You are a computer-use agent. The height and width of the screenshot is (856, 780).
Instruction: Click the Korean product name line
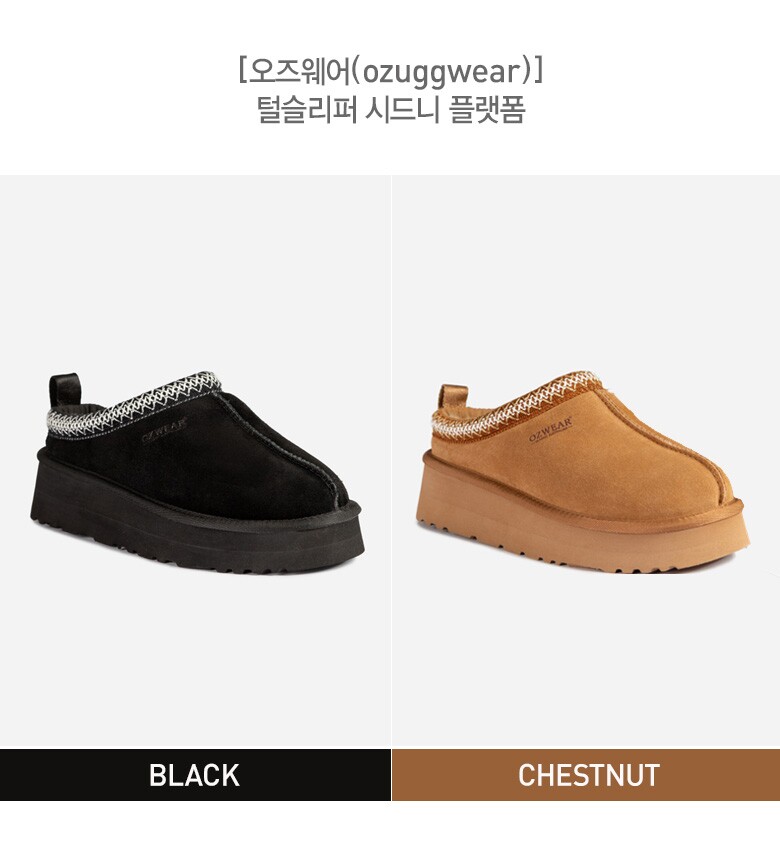pos(391,109)
